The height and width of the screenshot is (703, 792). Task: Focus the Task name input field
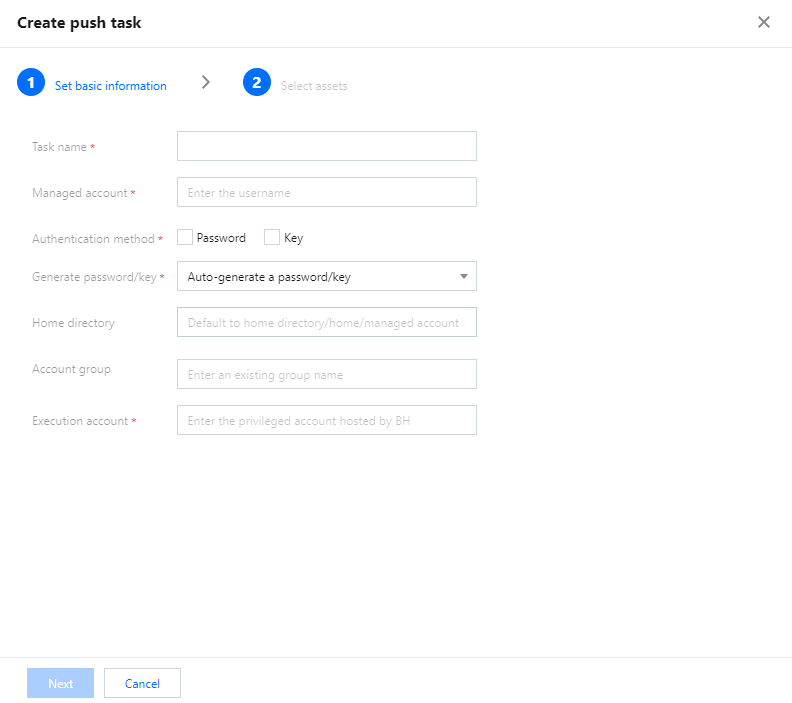tap(326, 146)
